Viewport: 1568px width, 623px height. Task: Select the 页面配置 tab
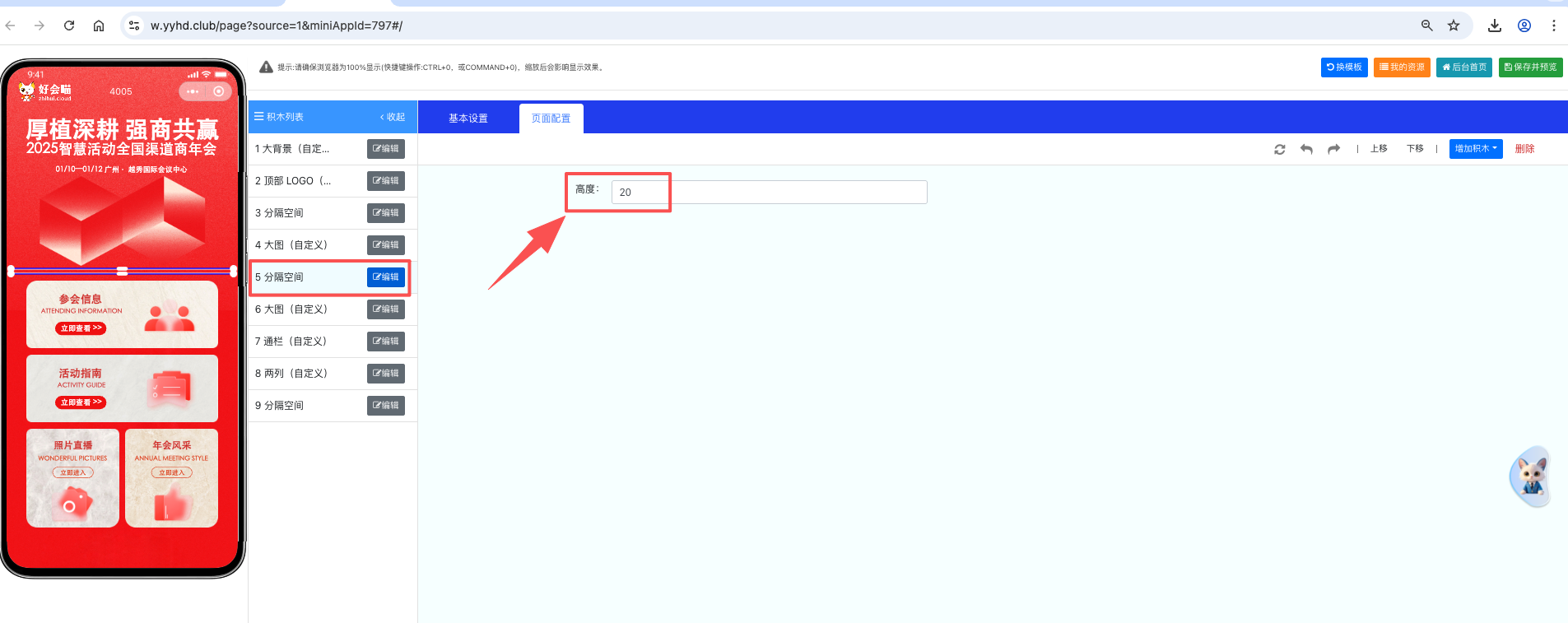coord(551,119)
